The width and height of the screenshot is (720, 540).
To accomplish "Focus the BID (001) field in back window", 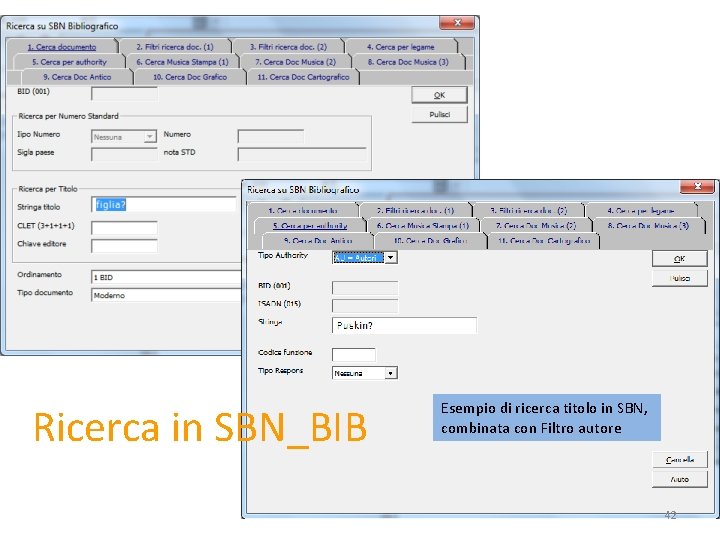I will click(124, 94).
